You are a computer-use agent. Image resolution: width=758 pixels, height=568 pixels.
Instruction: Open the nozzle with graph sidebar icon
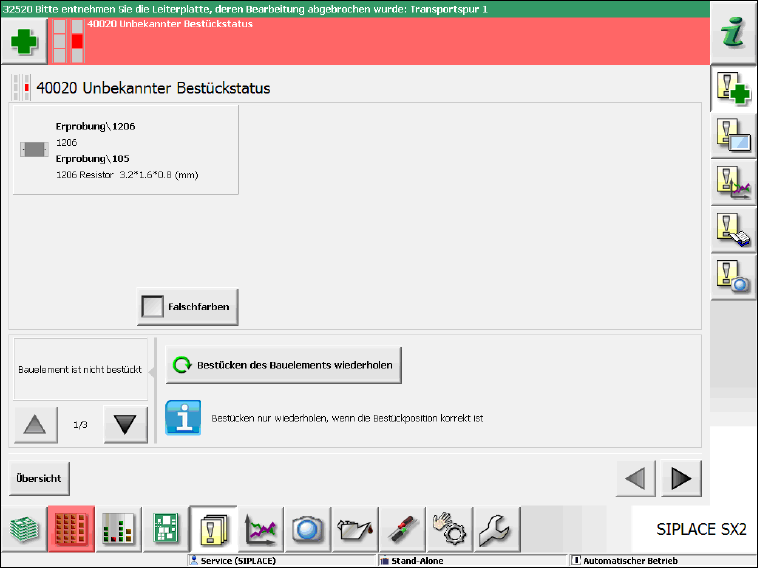733,182
